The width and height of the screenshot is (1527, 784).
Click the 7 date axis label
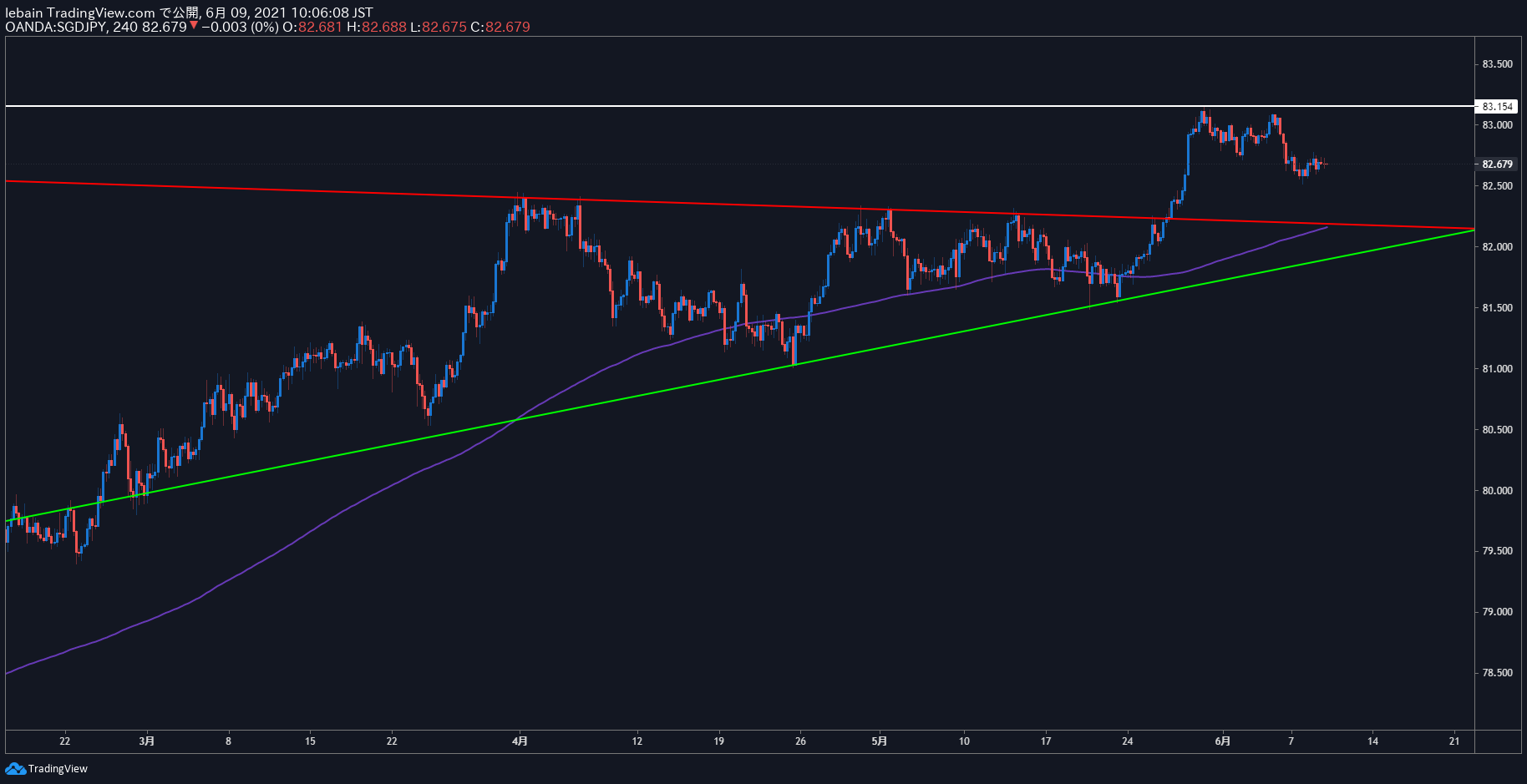tap(1291, 741)
